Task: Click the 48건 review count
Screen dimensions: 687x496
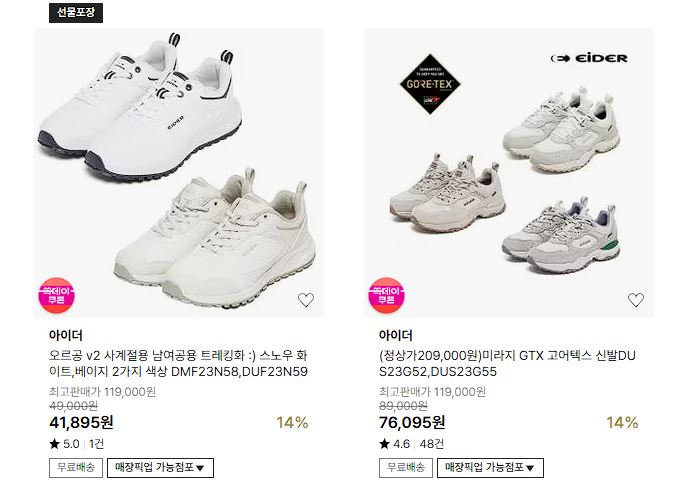Action: pyautogui.click(x=432, y=444)
